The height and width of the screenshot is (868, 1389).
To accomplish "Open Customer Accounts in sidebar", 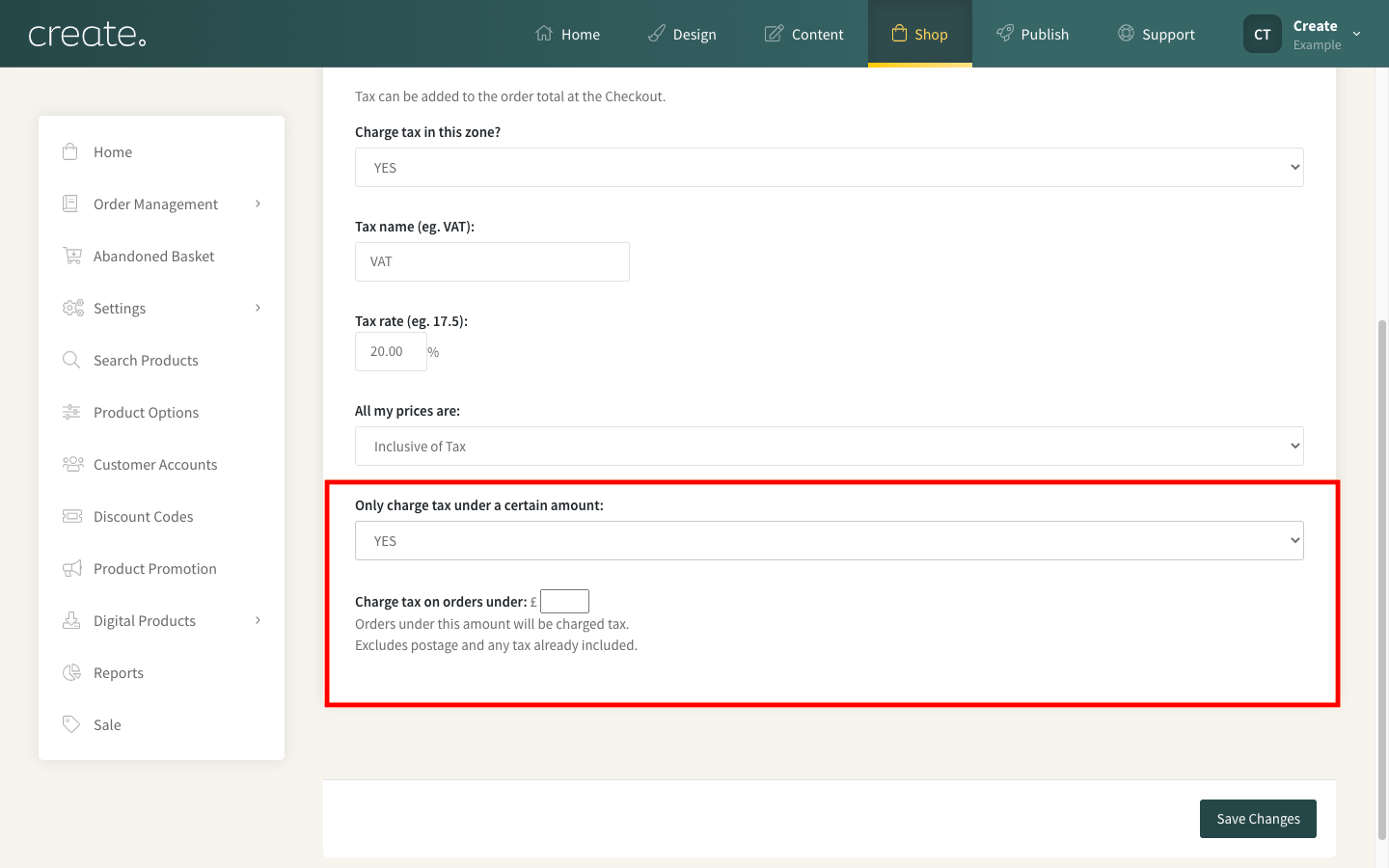I will tap(155, 464).
